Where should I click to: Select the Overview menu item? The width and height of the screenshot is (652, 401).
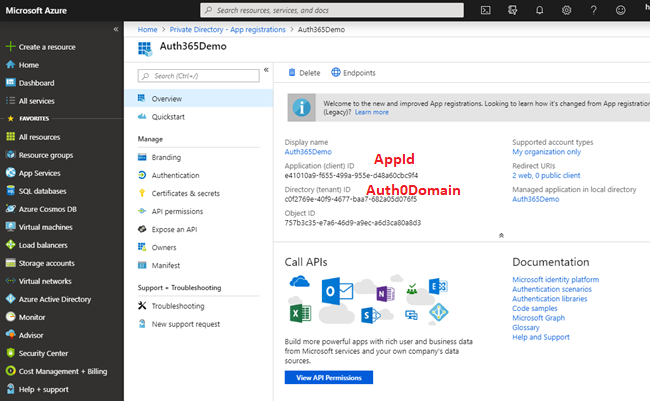pos(199,99)
